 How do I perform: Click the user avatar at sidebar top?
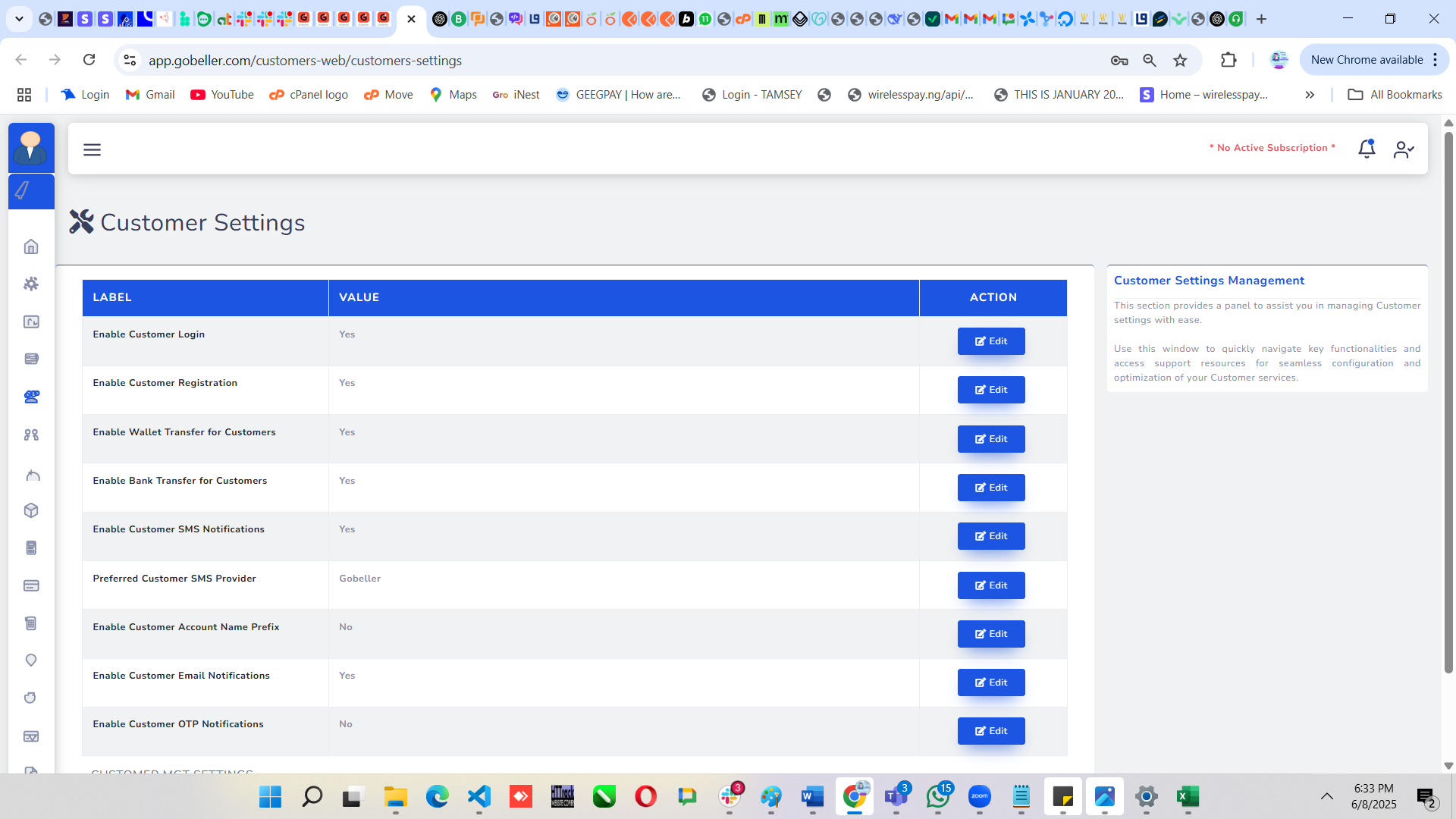(x=31, y=147)
